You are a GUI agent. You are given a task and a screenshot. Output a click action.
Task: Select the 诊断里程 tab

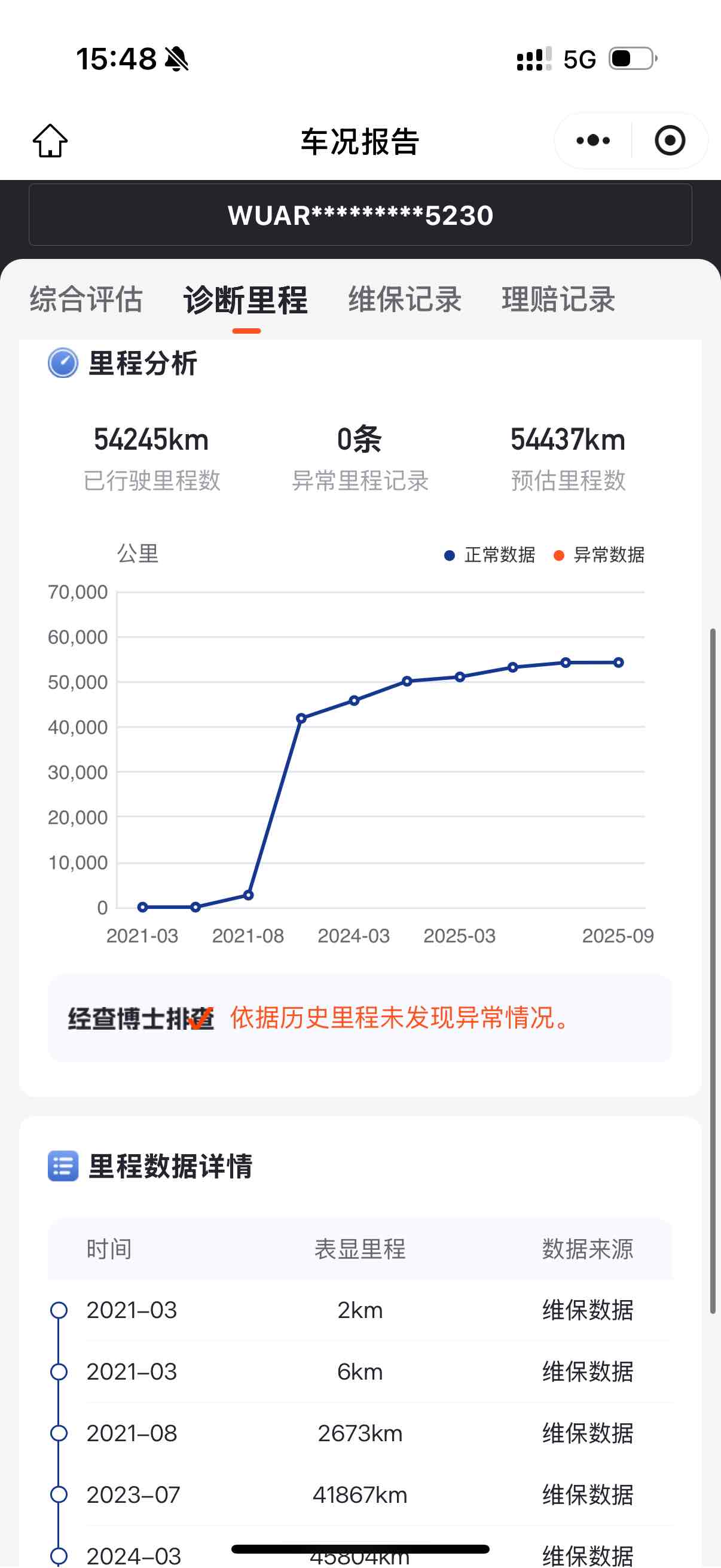tap(246, 300)
